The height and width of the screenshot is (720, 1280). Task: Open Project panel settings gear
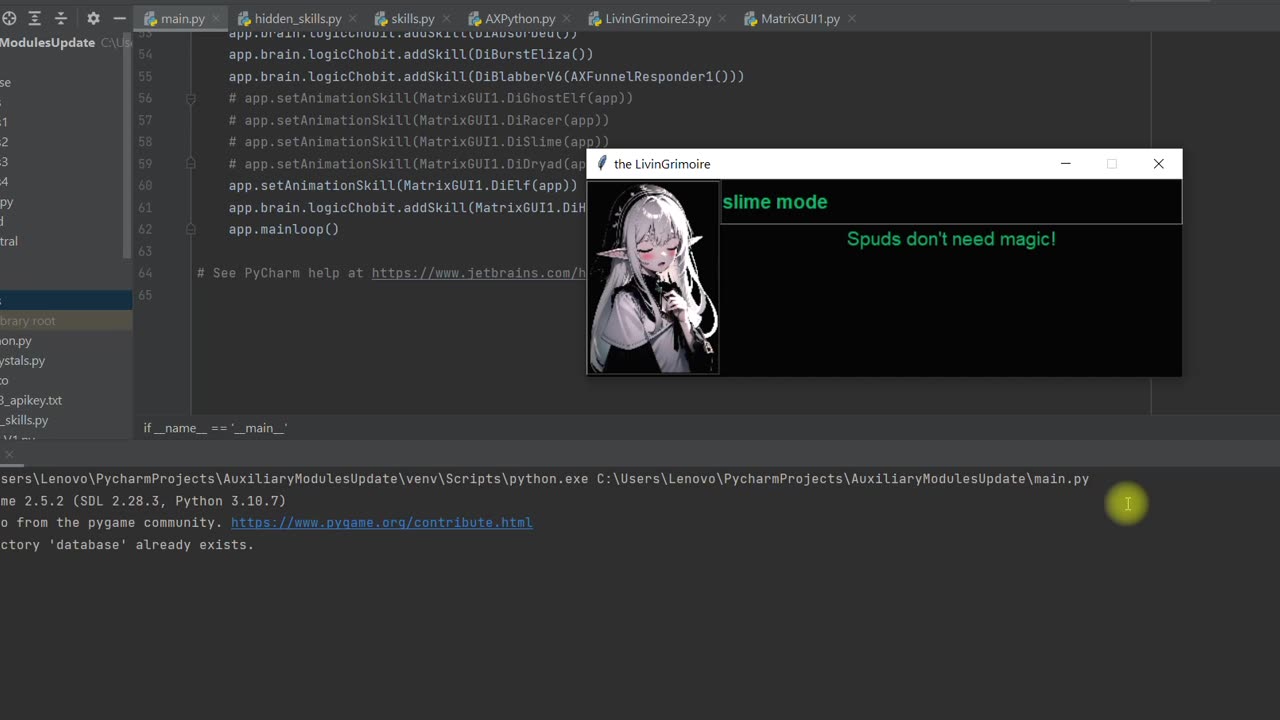pos(93,18)
